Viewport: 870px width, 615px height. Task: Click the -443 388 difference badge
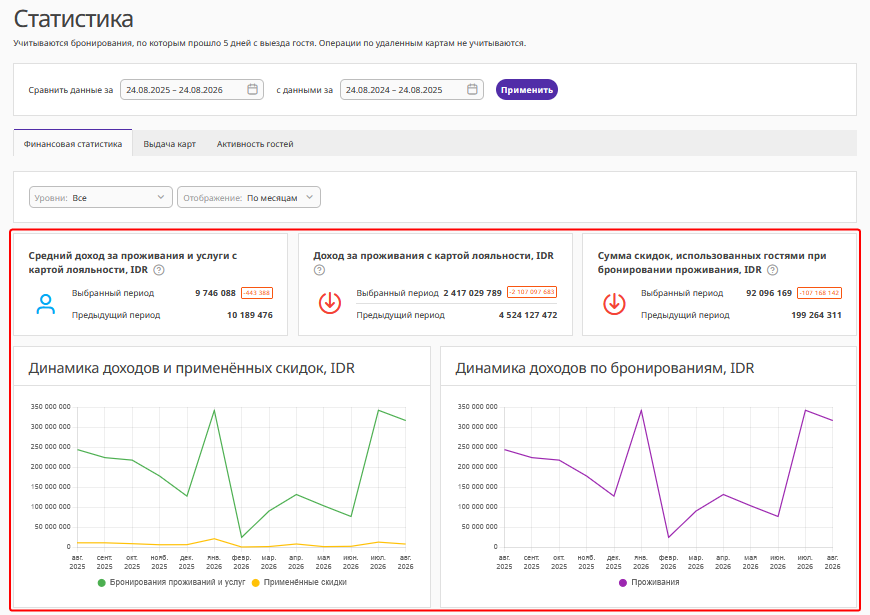point(257,293)
